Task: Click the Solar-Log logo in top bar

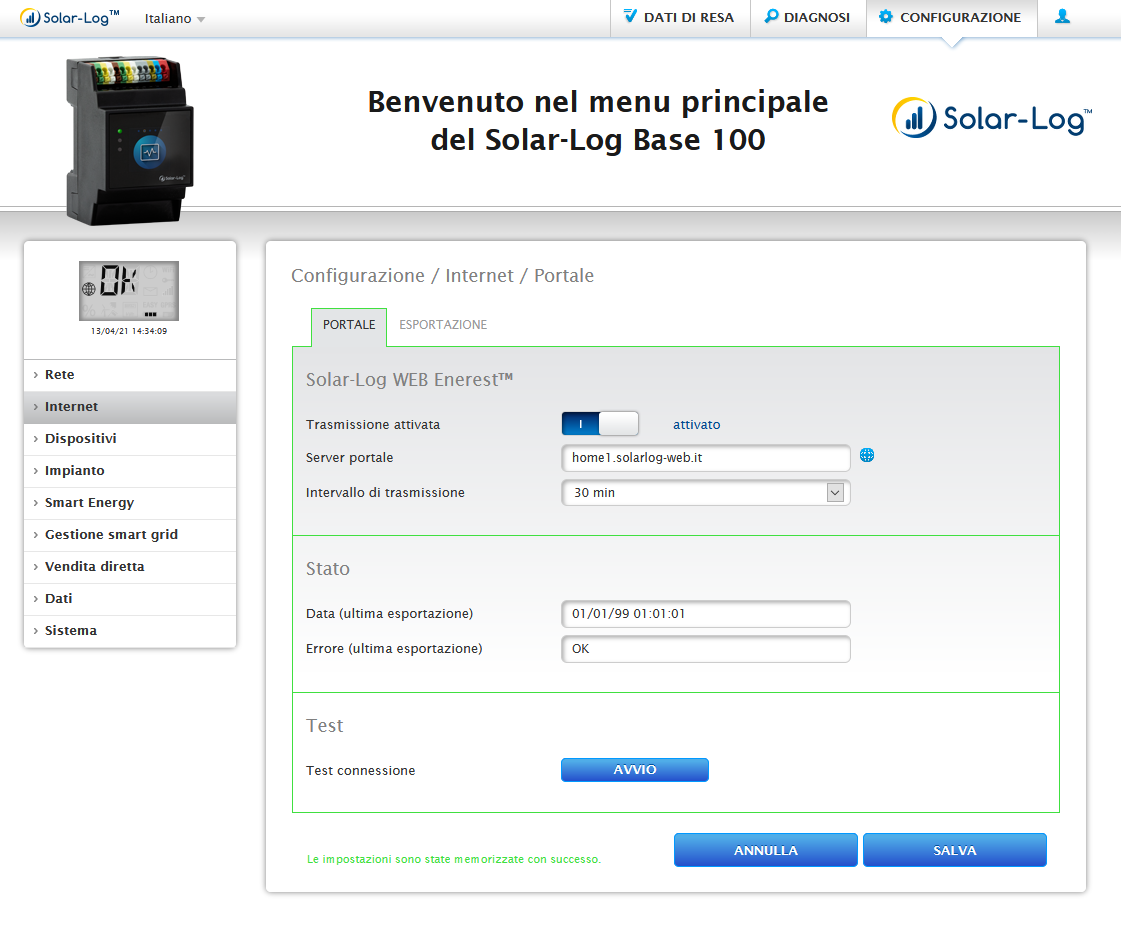Action: pos(70,18)
